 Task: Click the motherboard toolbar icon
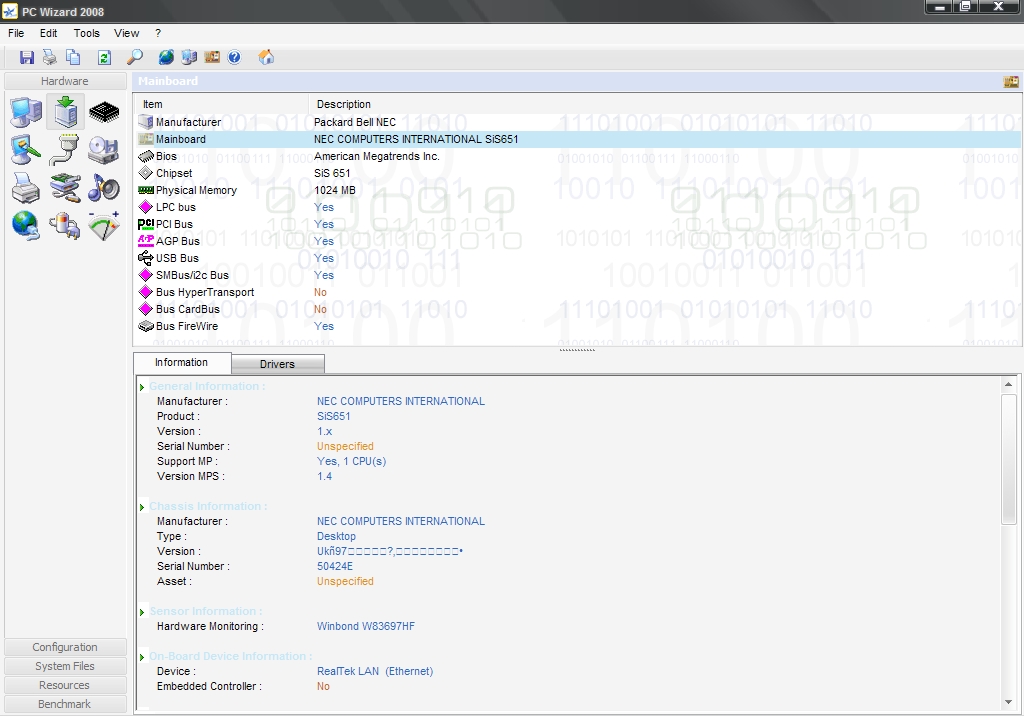pyautogui.click(x=212, y=57)
